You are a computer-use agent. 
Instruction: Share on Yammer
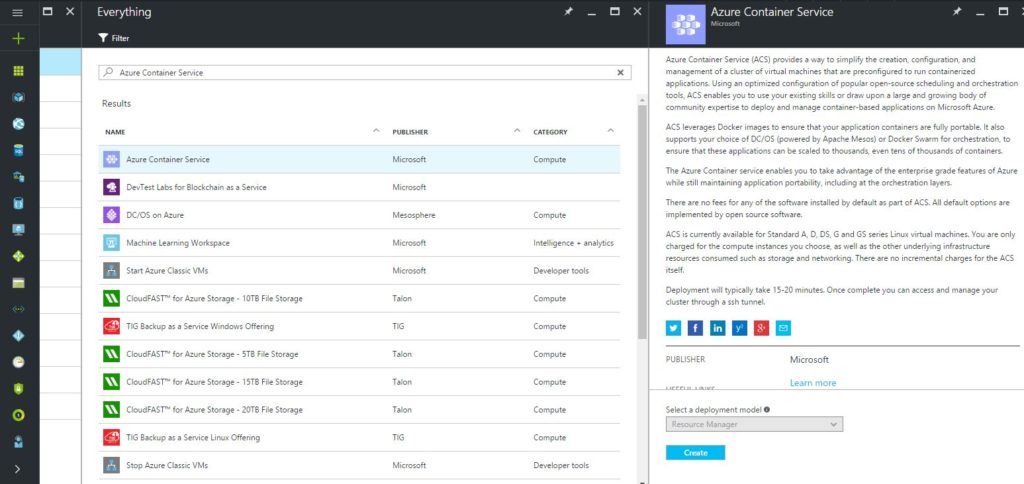(x=739, y=328)
